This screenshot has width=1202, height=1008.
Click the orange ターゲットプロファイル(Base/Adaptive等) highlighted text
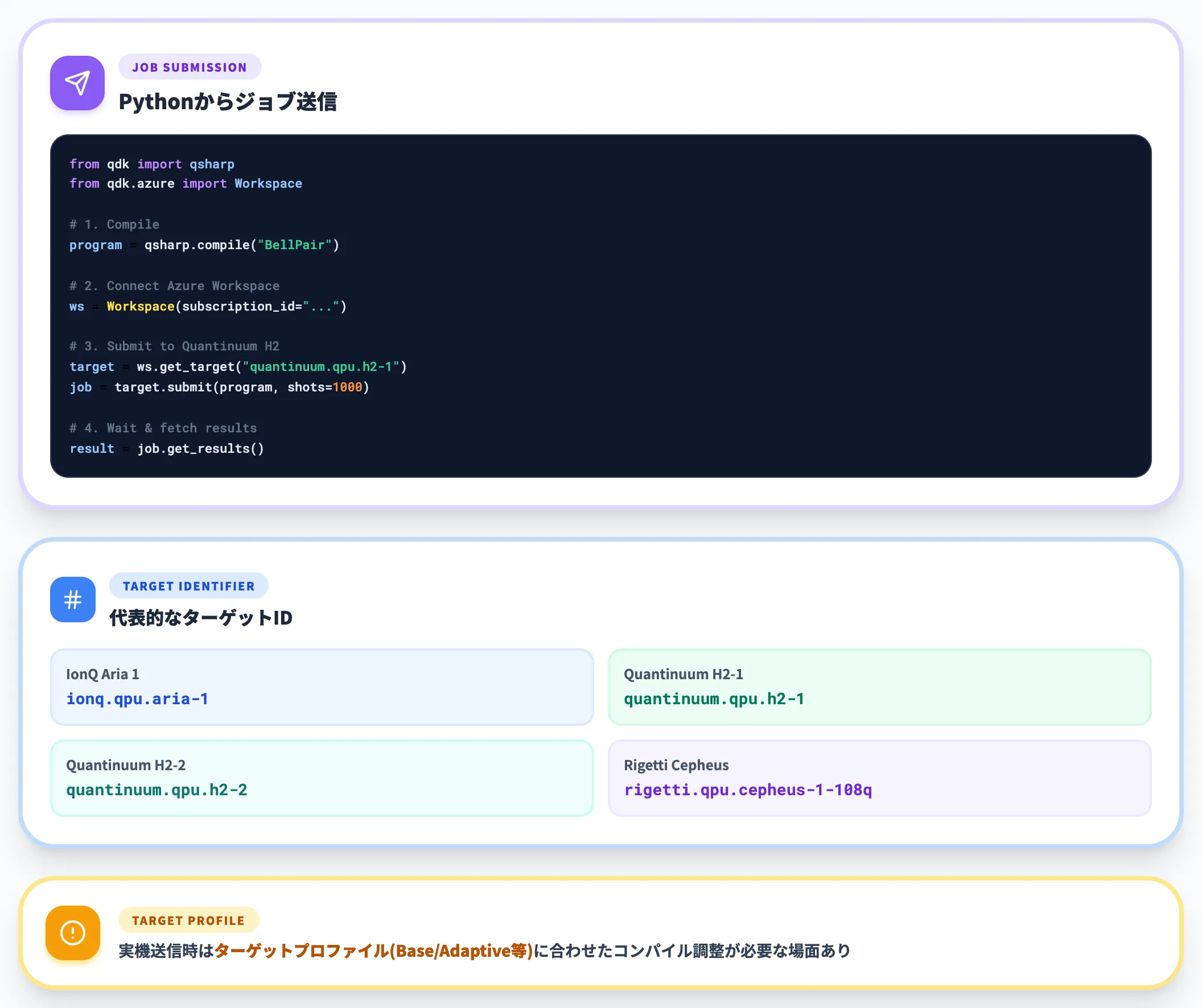374,951
